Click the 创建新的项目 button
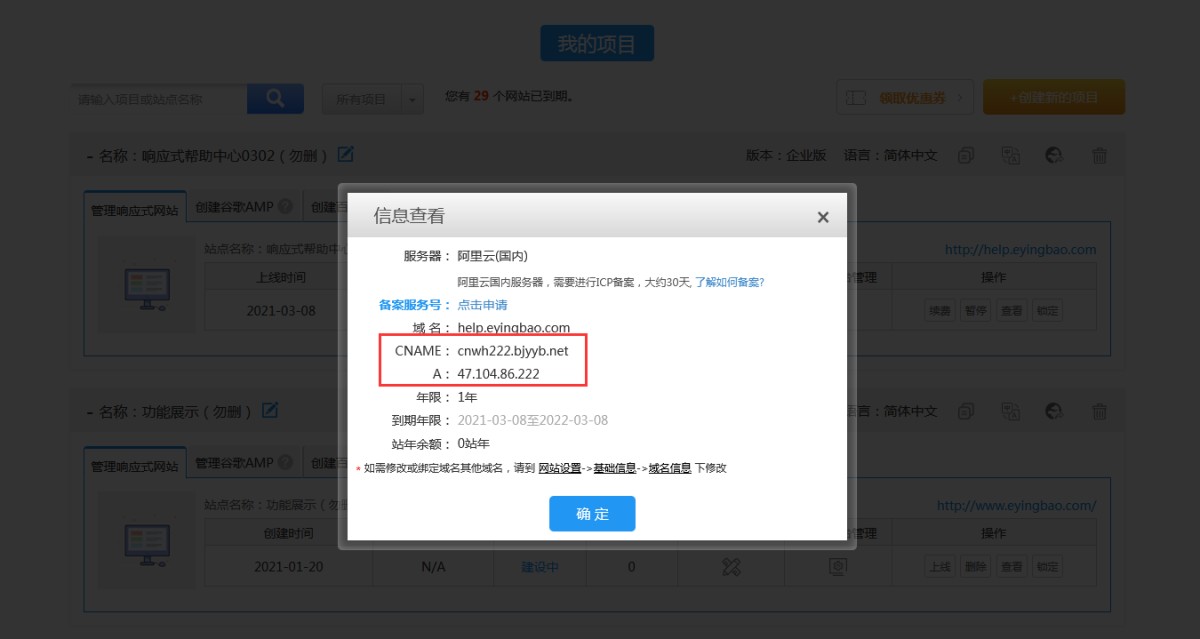 (1054, 98)
